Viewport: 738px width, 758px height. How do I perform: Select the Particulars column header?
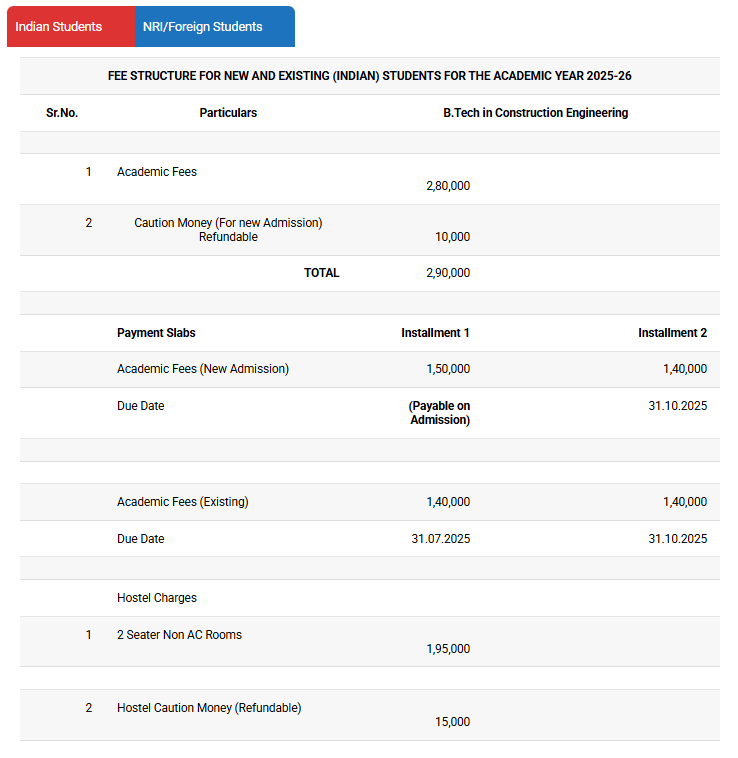pyautogui.click(x=228, y=113)
